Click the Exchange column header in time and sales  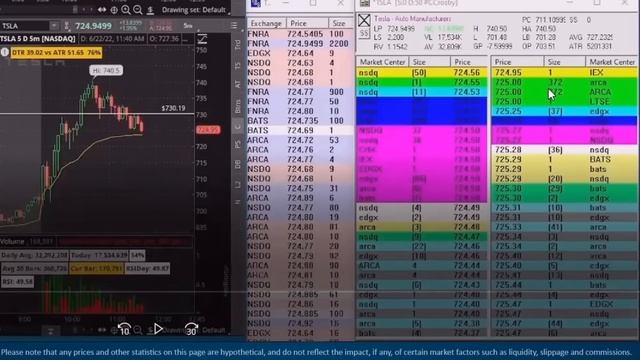(x=266, y=23)
